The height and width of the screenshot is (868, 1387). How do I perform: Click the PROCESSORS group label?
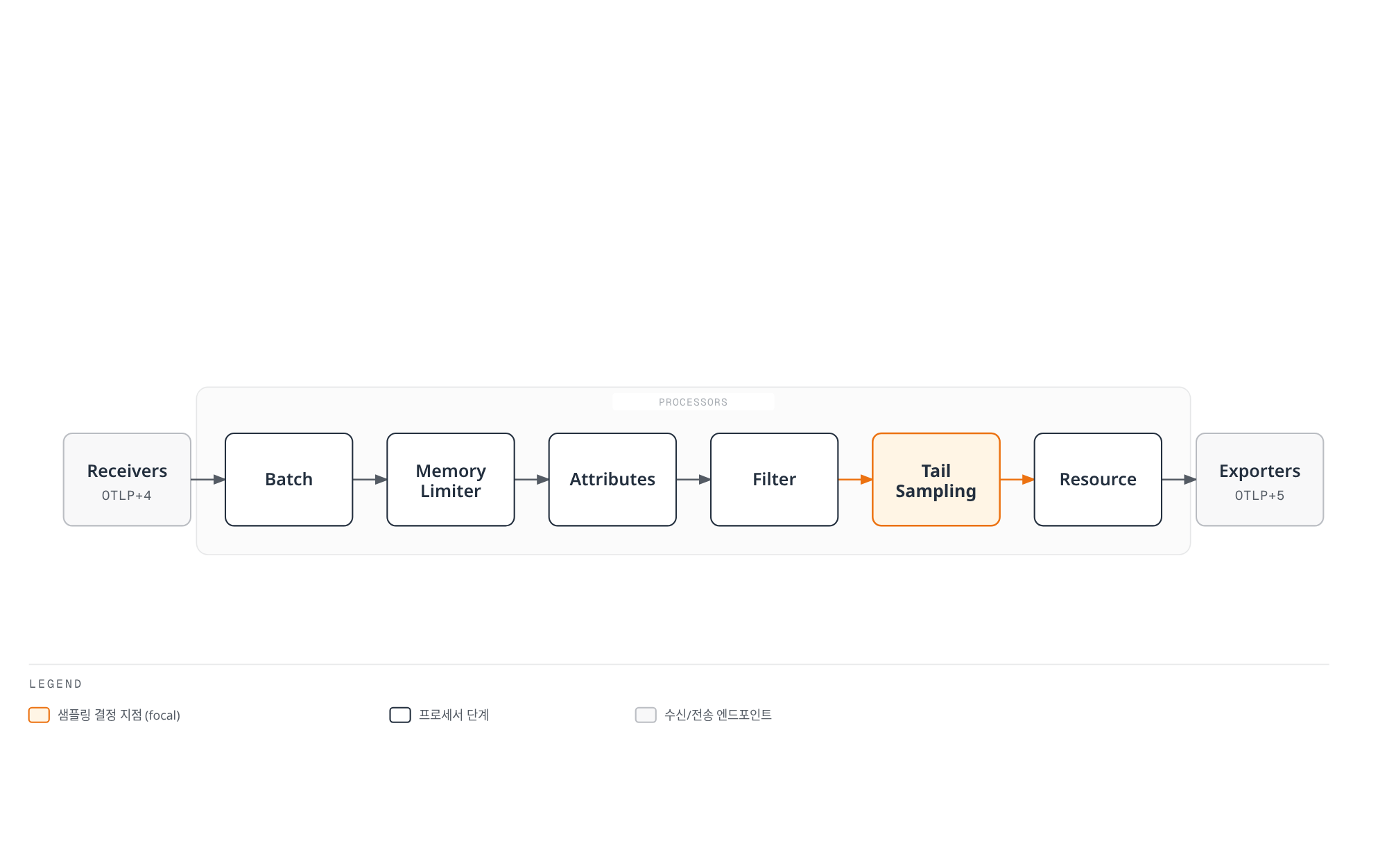tap(693, 402)
